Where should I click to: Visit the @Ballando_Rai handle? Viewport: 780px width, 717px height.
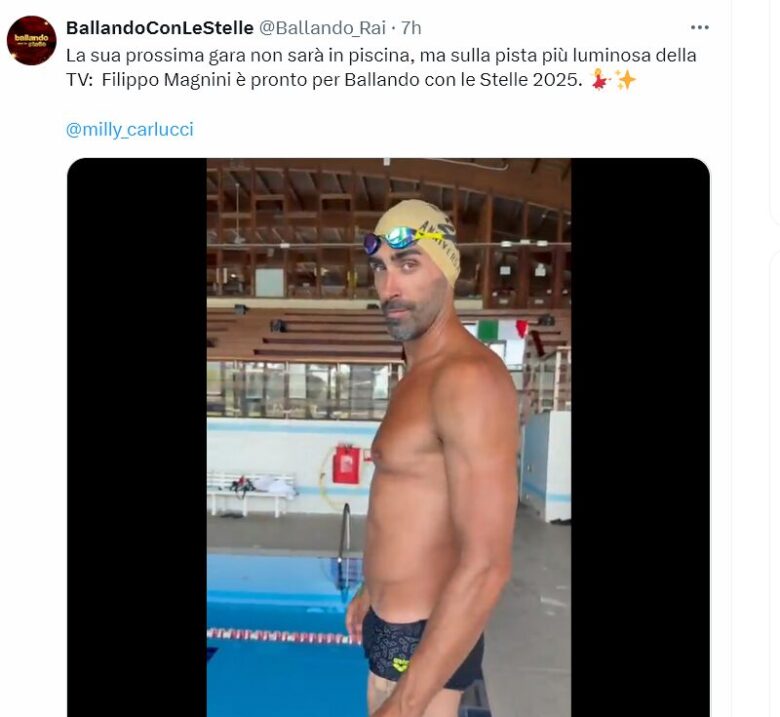pyautogui.click(x=323, y=28)
